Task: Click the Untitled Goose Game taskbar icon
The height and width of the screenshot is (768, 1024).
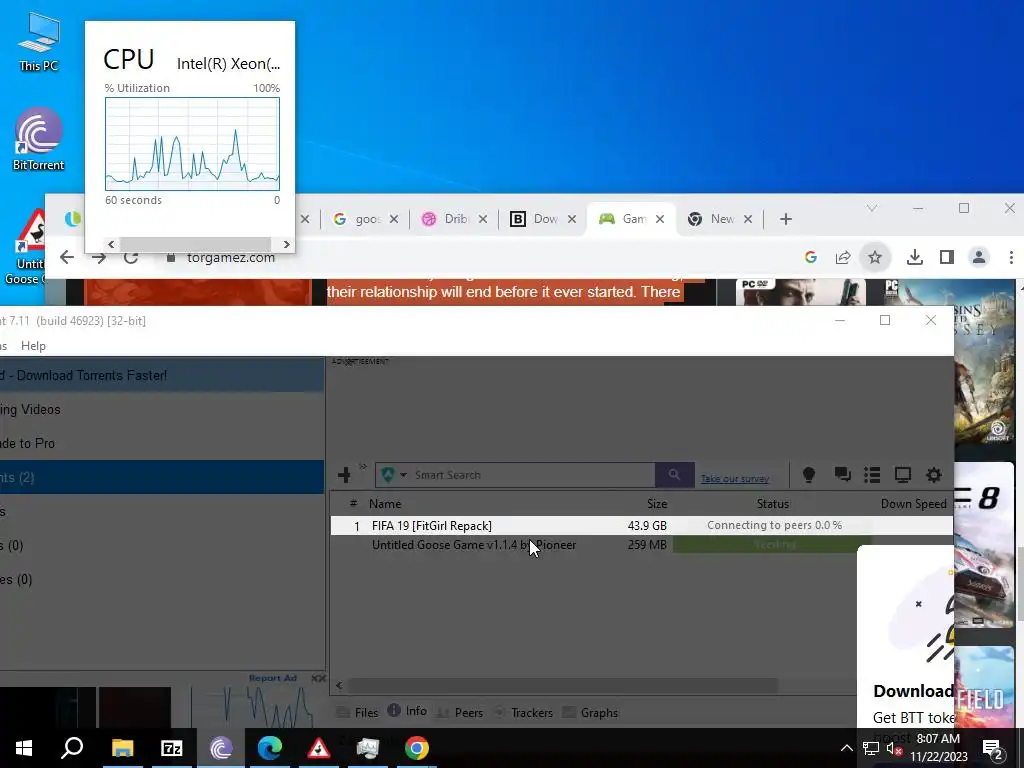Action: tap(318, 748)
